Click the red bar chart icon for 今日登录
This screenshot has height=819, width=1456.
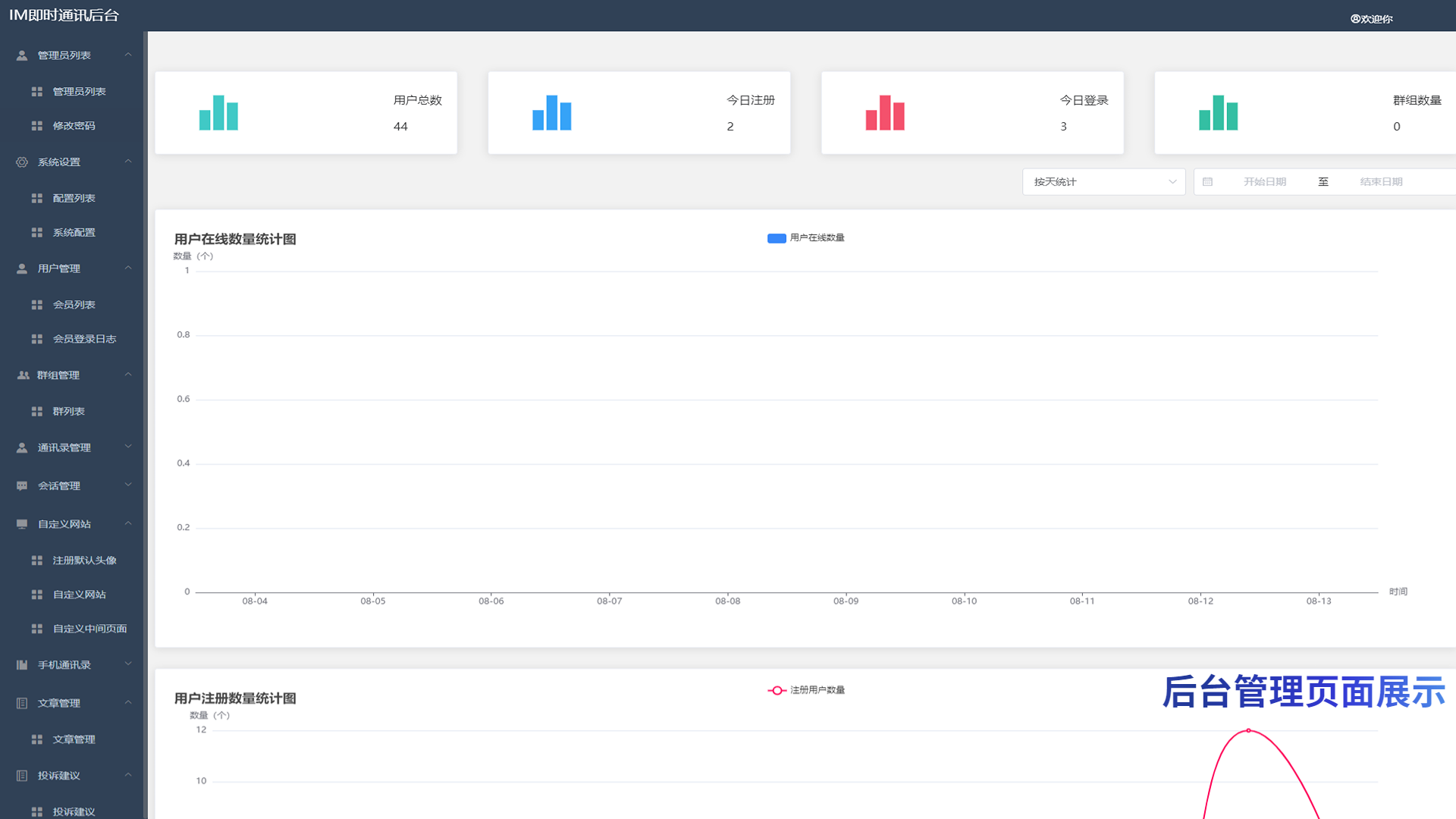pos(885,113)
